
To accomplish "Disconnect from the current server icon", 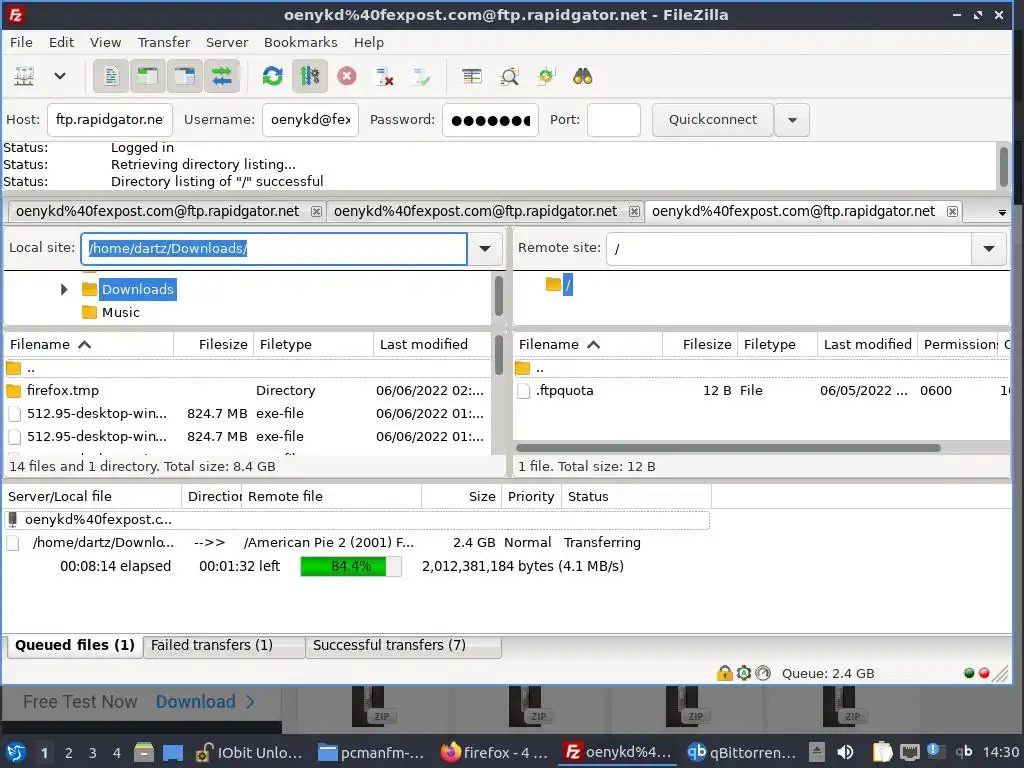I will pos(384,76).
